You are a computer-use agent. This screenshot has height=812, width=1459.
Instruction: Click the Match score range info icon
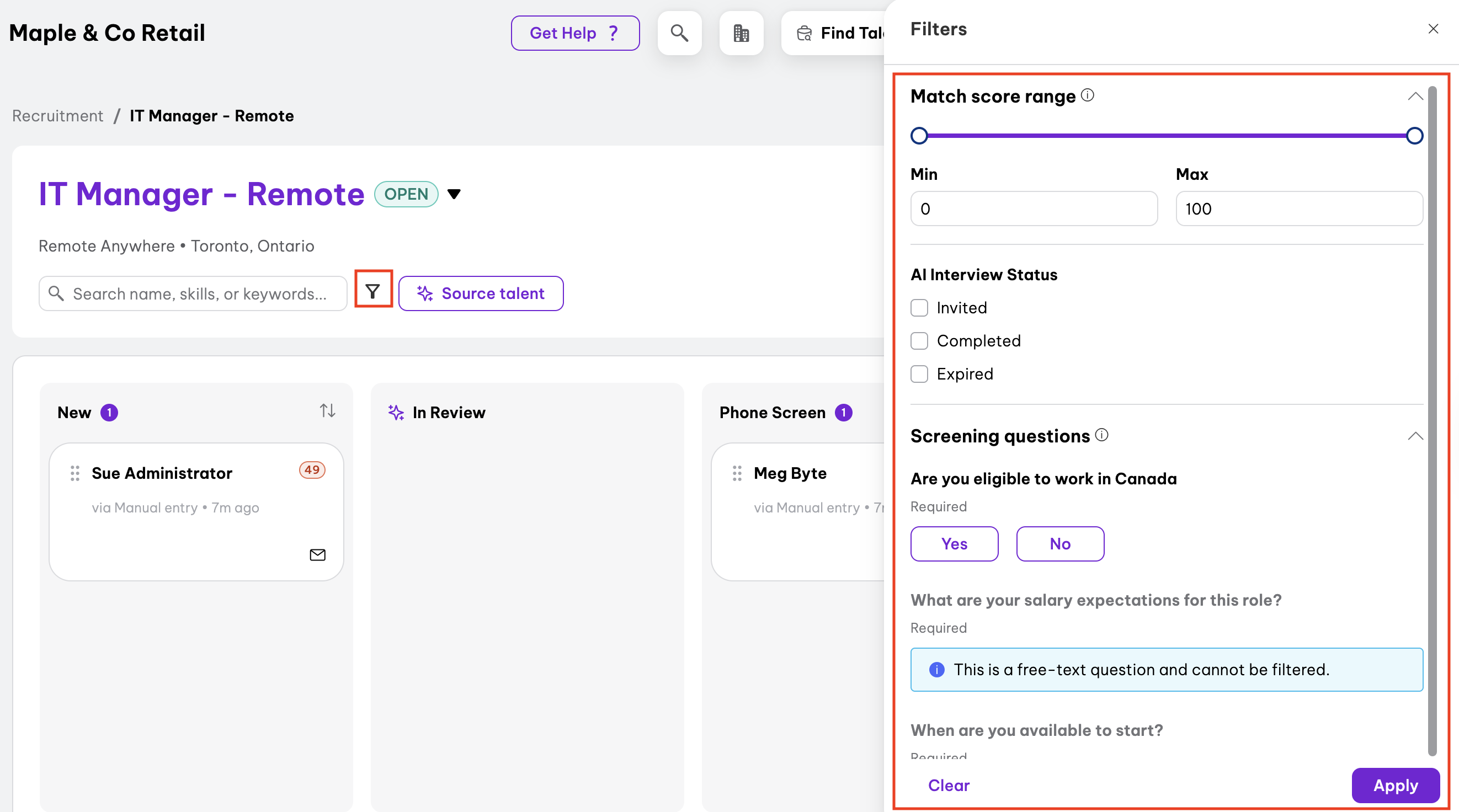coord(1087,95)
